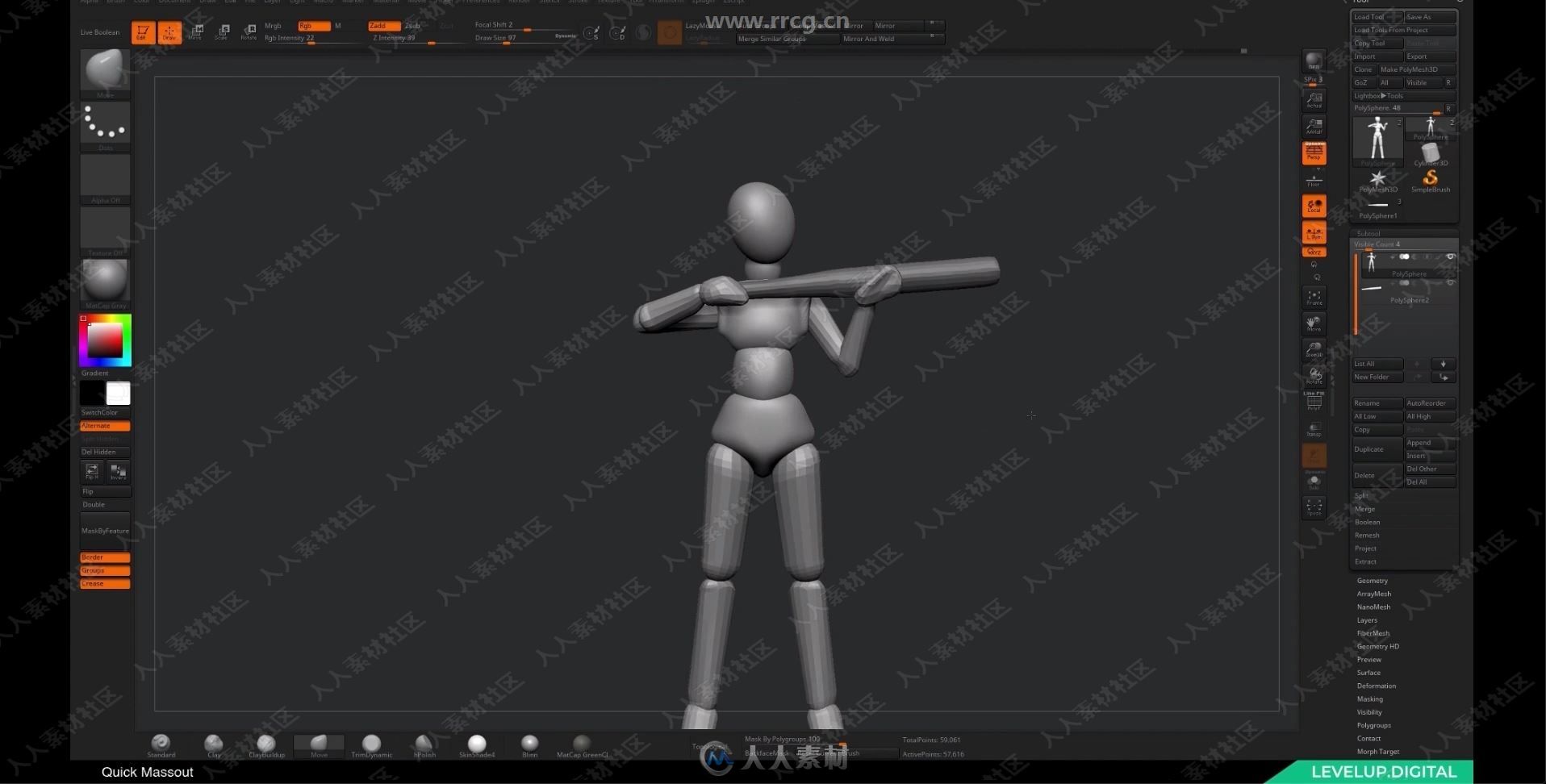Toggle visibility eye of PolySphere subtool
Screen dimensions: 1546x784
coord(1450,257)
